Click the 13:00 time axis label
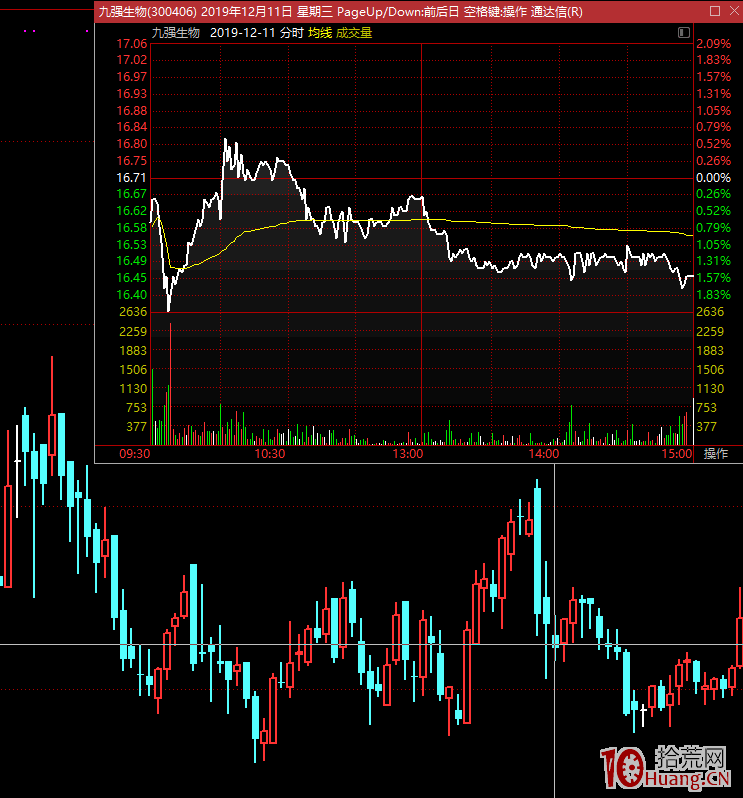This screenshot has height=798, width=743. tap(408, 453)
